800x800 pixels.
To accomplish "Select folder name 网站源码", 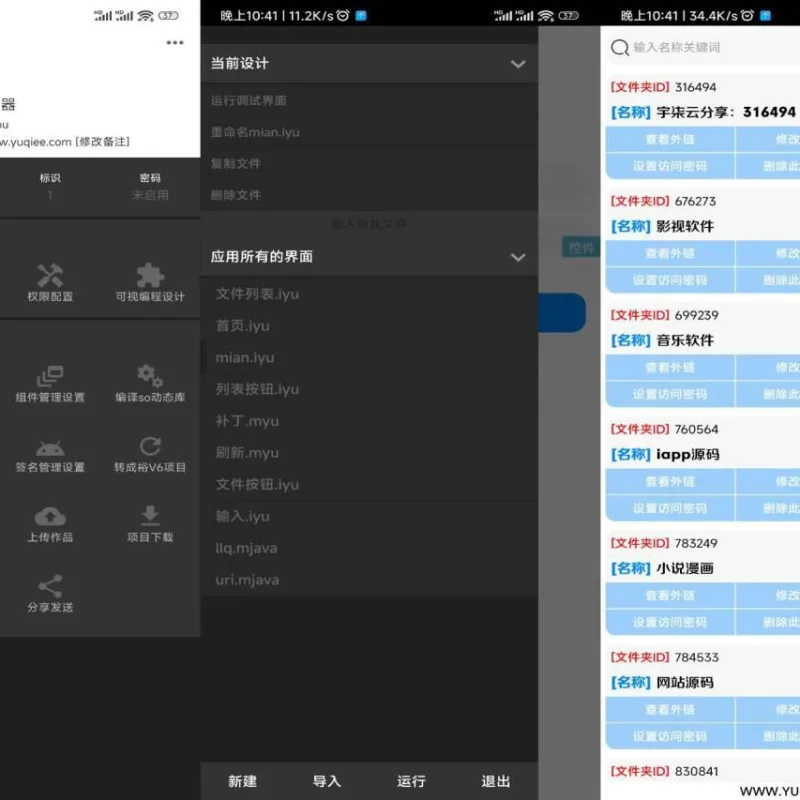I will pos(685,683).
